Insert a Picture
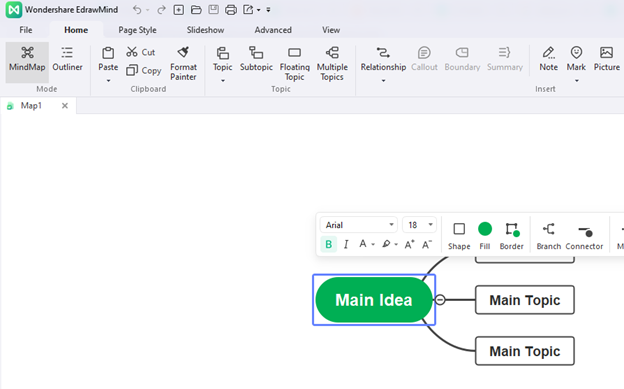Viewport: 624px width, 389px height. click(x=606, y=59)
